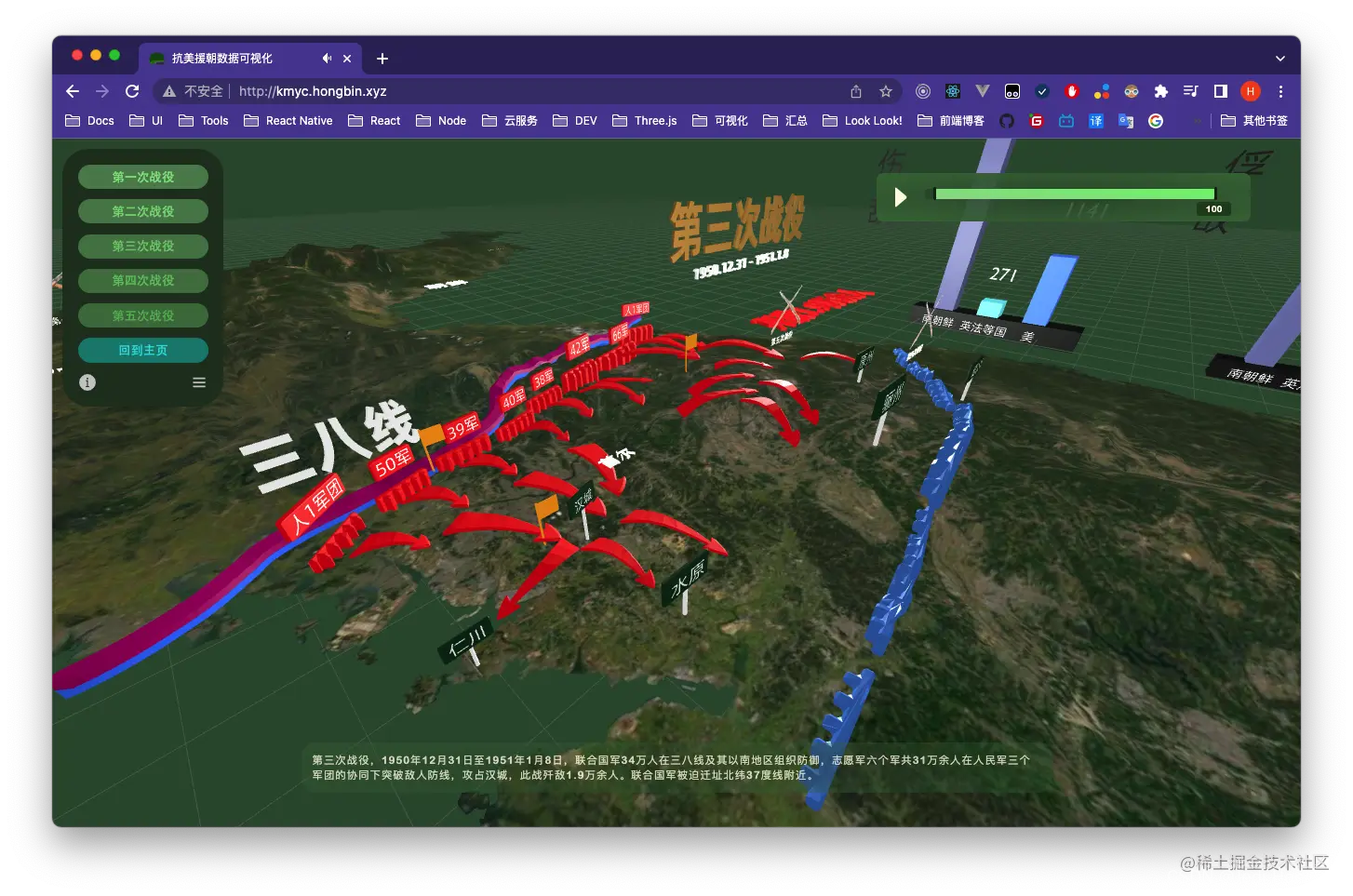Close the current tab with its X
Viewport: 1353px width, 896px height.
tap(347, 59)
